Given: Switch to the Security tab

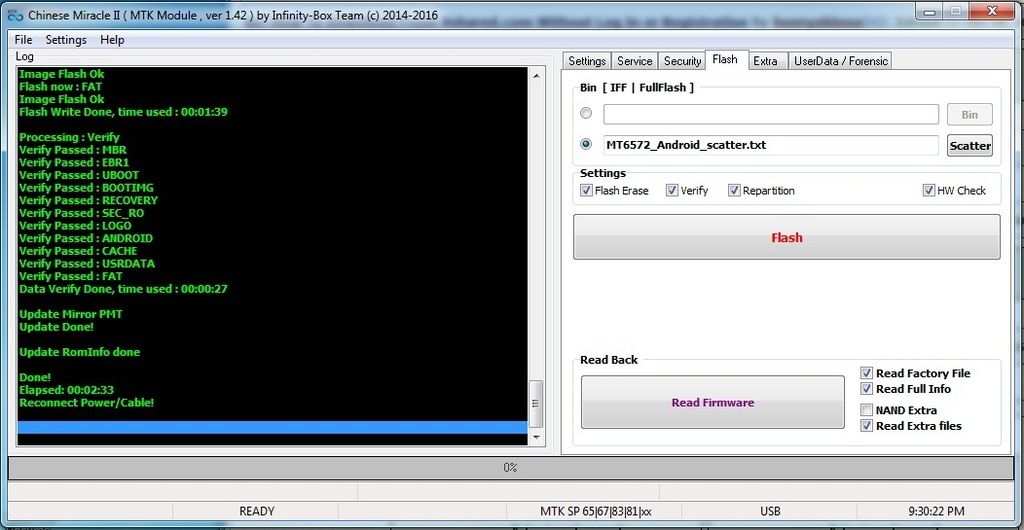Looking at the screenshot, I should coord(682,61).
